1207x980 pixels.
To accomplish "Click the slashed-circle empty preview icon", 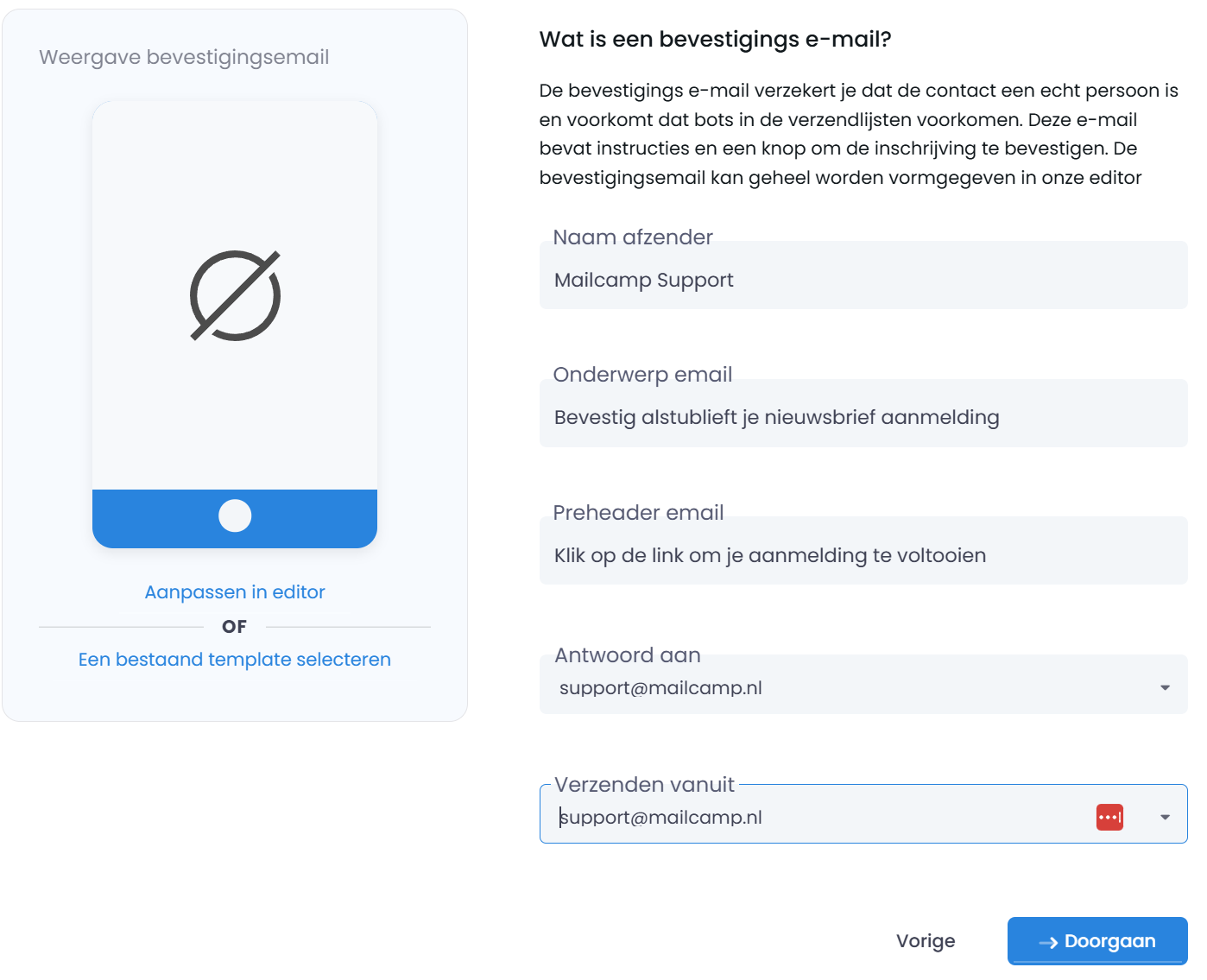I will (235, 295).
